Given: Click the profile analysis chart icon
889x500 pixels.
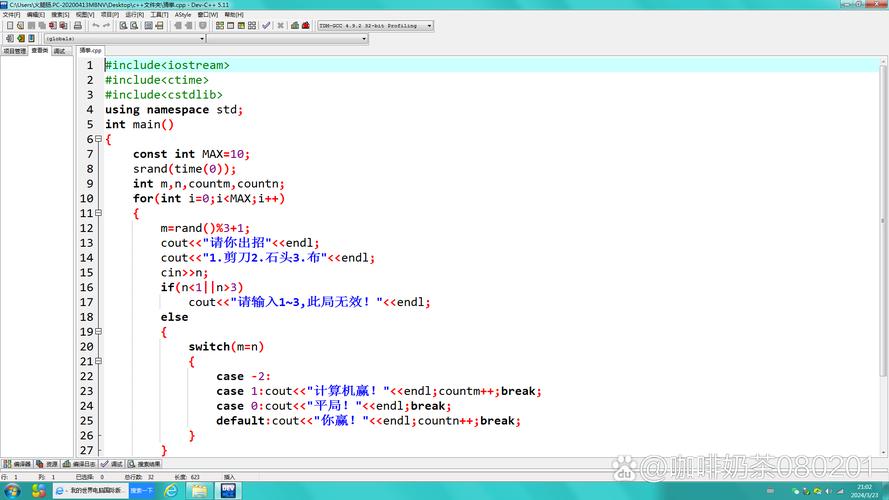Looking at the screenshot, I should [294, 25].
